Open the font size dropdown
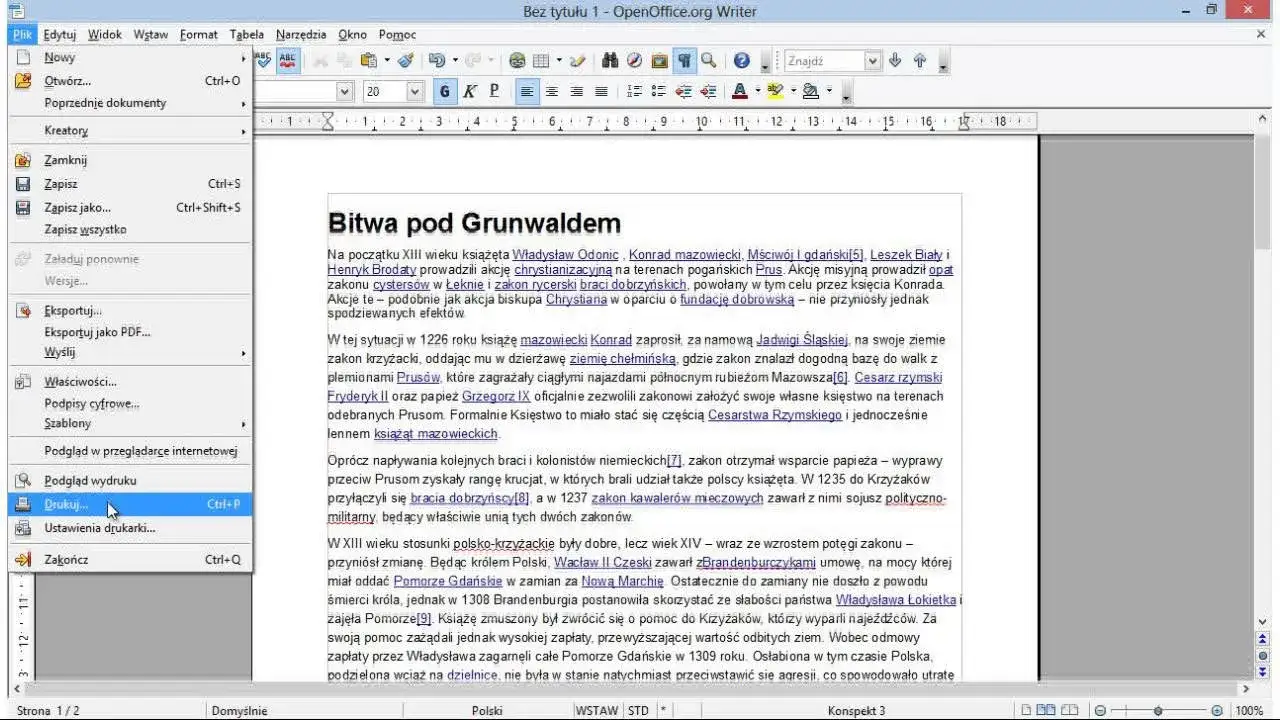 tap(413, 91)
